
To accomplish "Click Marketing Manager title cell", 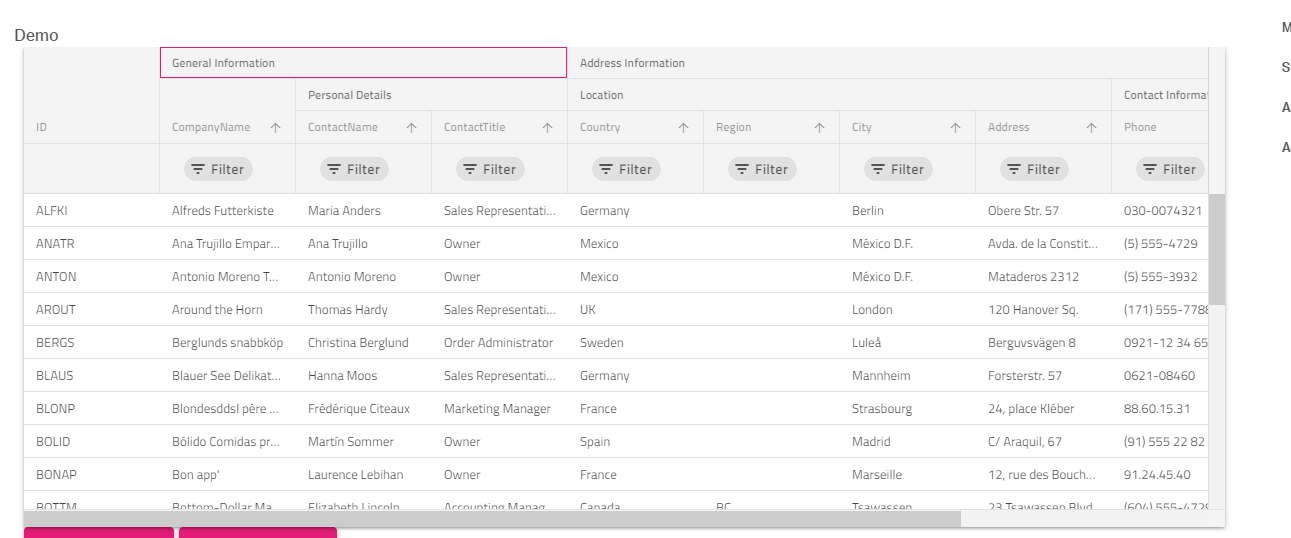I will click(499, 409).
